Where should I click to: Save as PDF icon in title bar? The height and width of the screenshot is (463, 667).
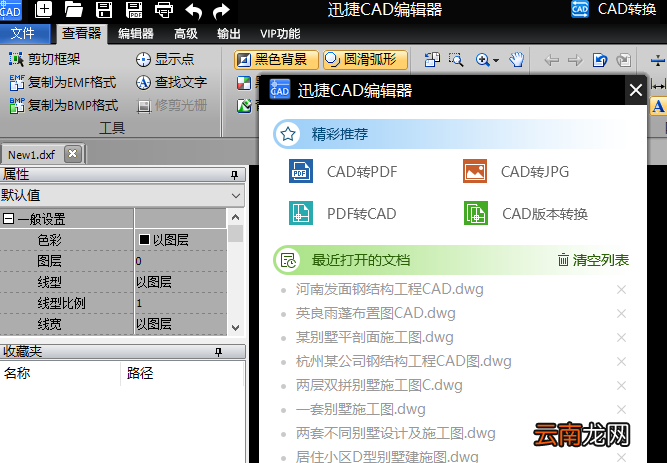(x=134, y=9)
